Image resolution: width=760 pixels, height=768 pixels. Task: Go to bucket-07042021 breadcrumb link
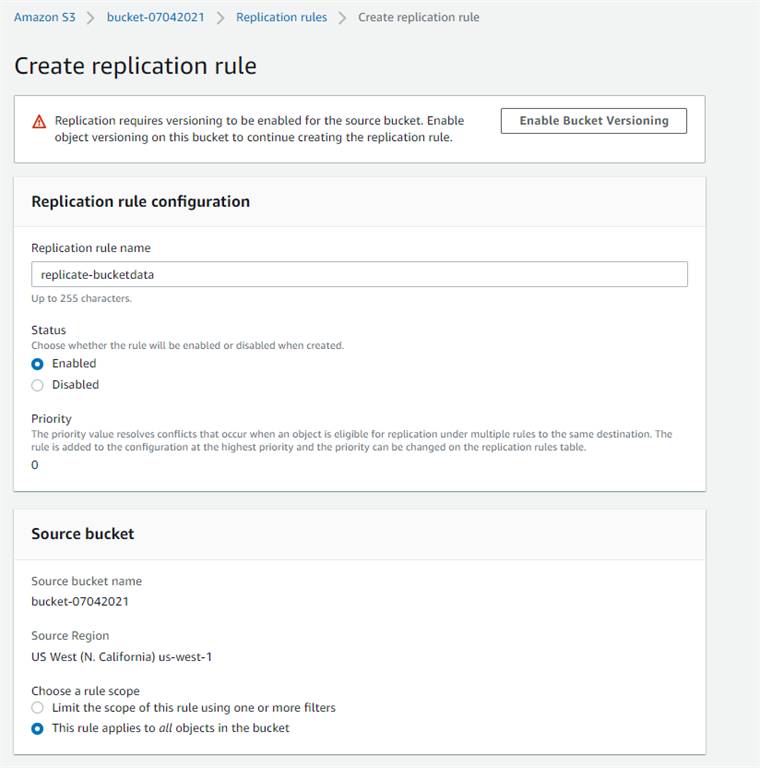click(x=155, y=17)
